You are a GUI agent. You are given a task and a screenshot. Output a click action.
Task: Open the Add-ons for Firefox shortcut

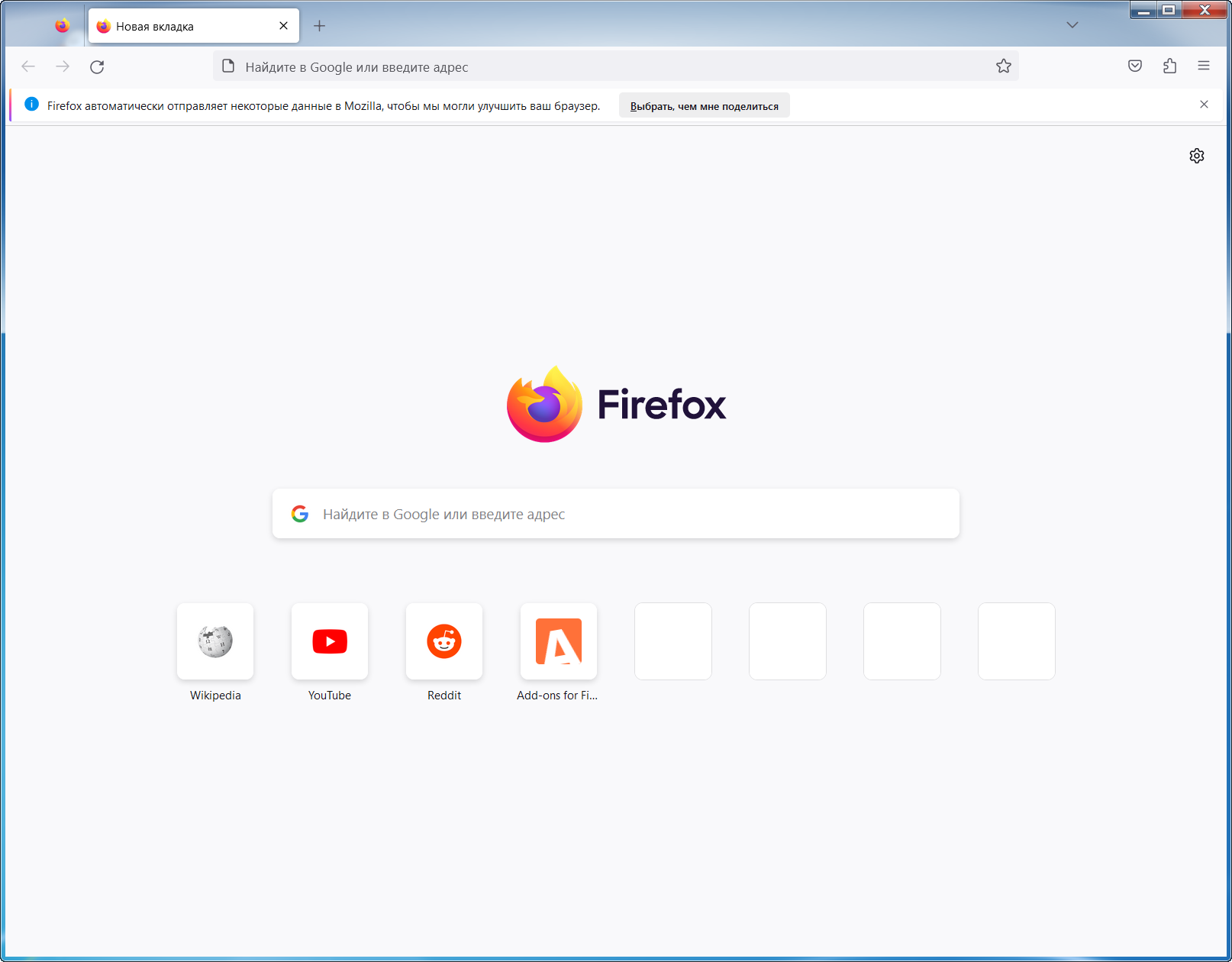point(559,641)
